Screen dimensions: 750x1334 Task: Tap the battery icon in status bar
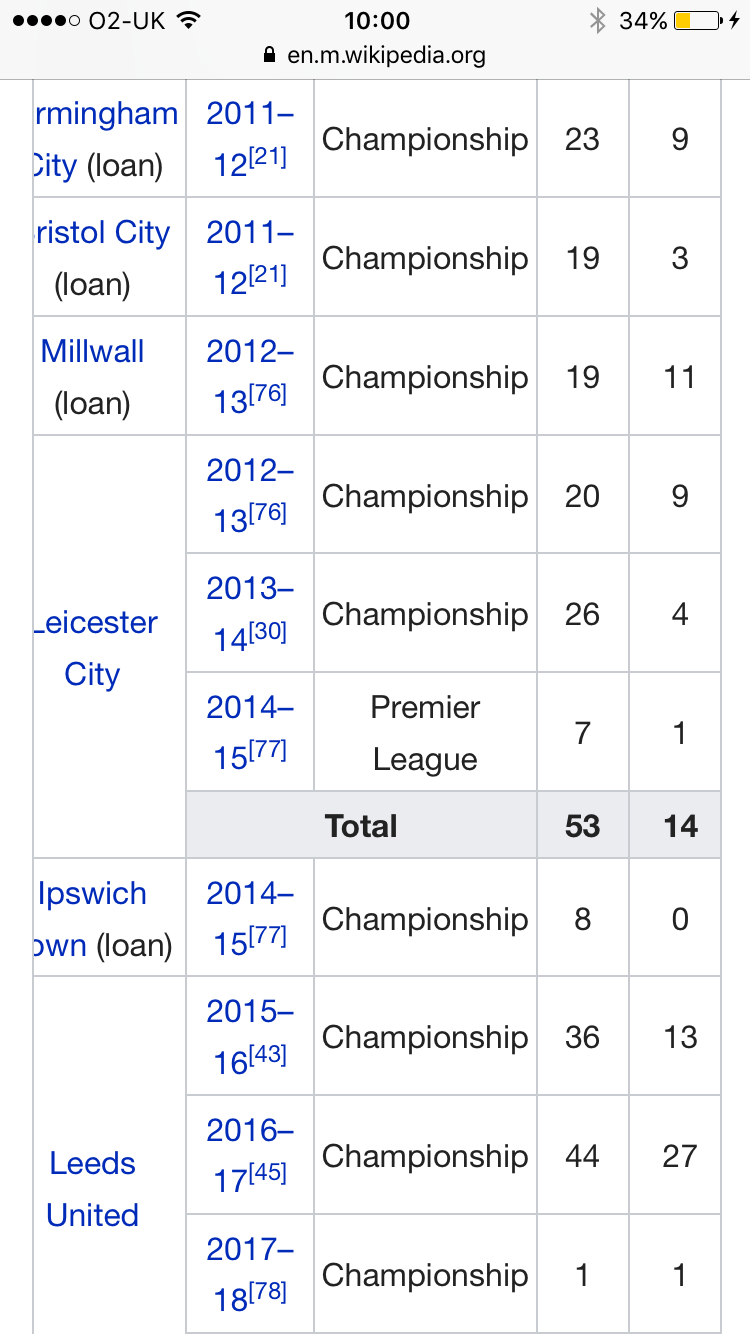click(x=699, y=20)
